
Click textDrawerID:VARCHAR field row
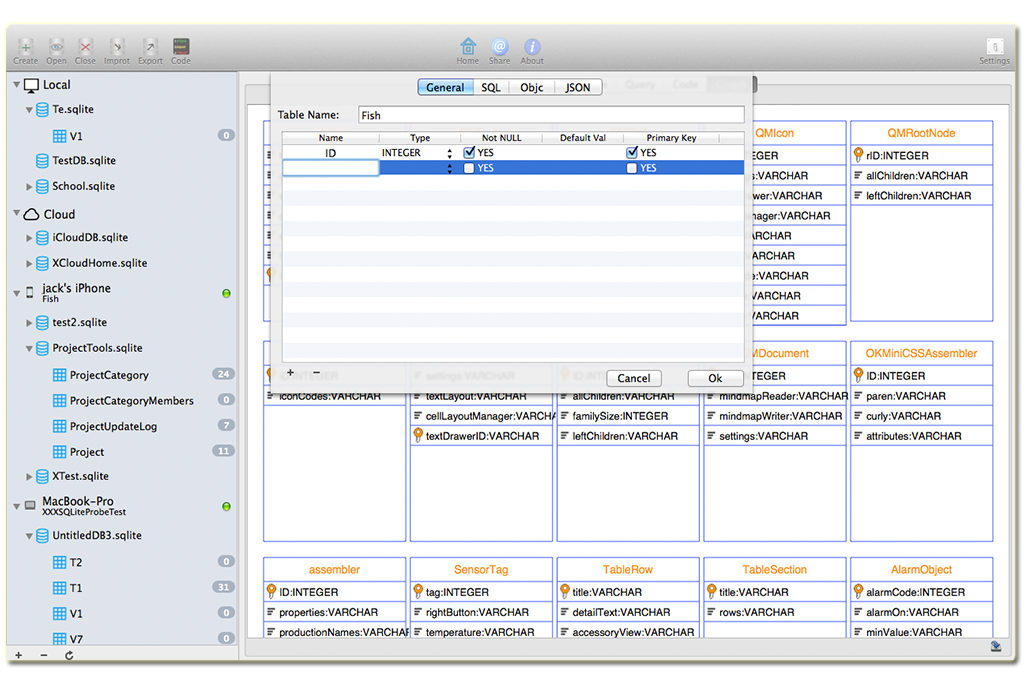point(481,436)
